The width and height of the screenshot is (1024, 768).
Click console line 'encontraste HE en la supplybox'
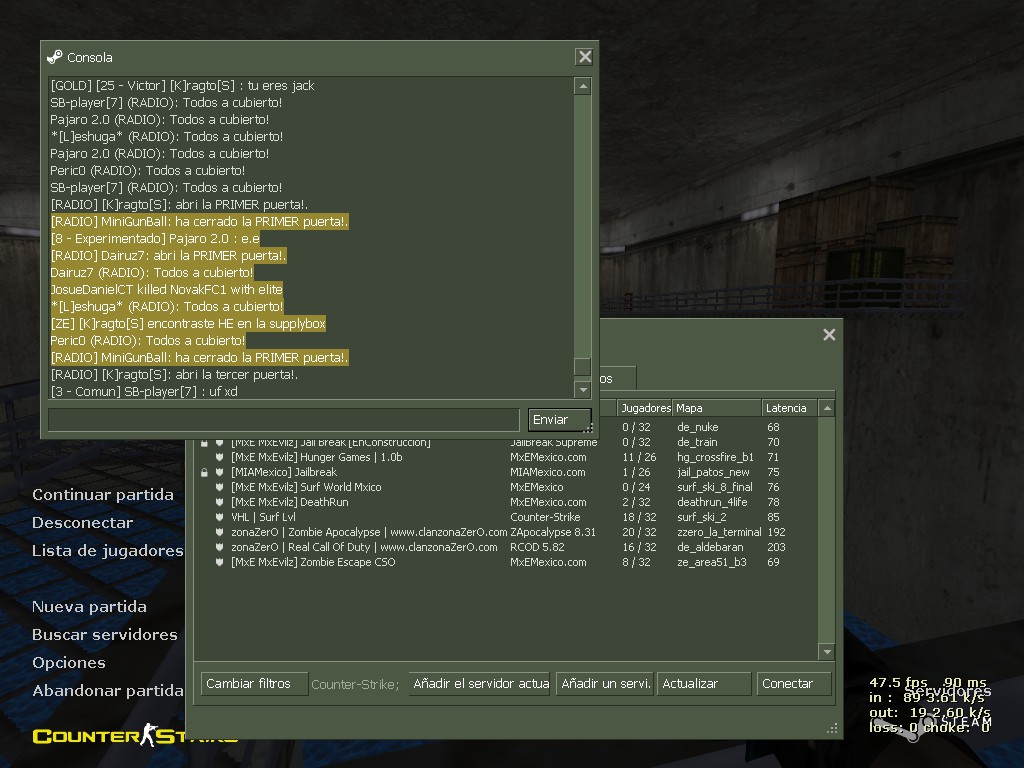coord(188,323)
